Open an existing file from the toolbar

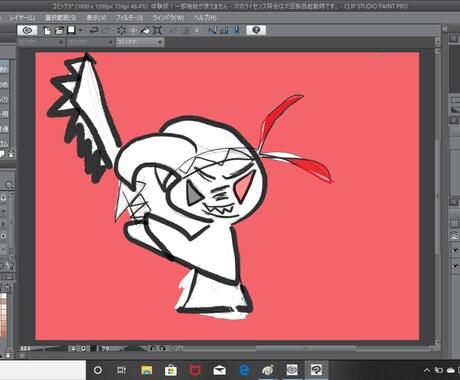pyautogui.click(x=59, y=31)
